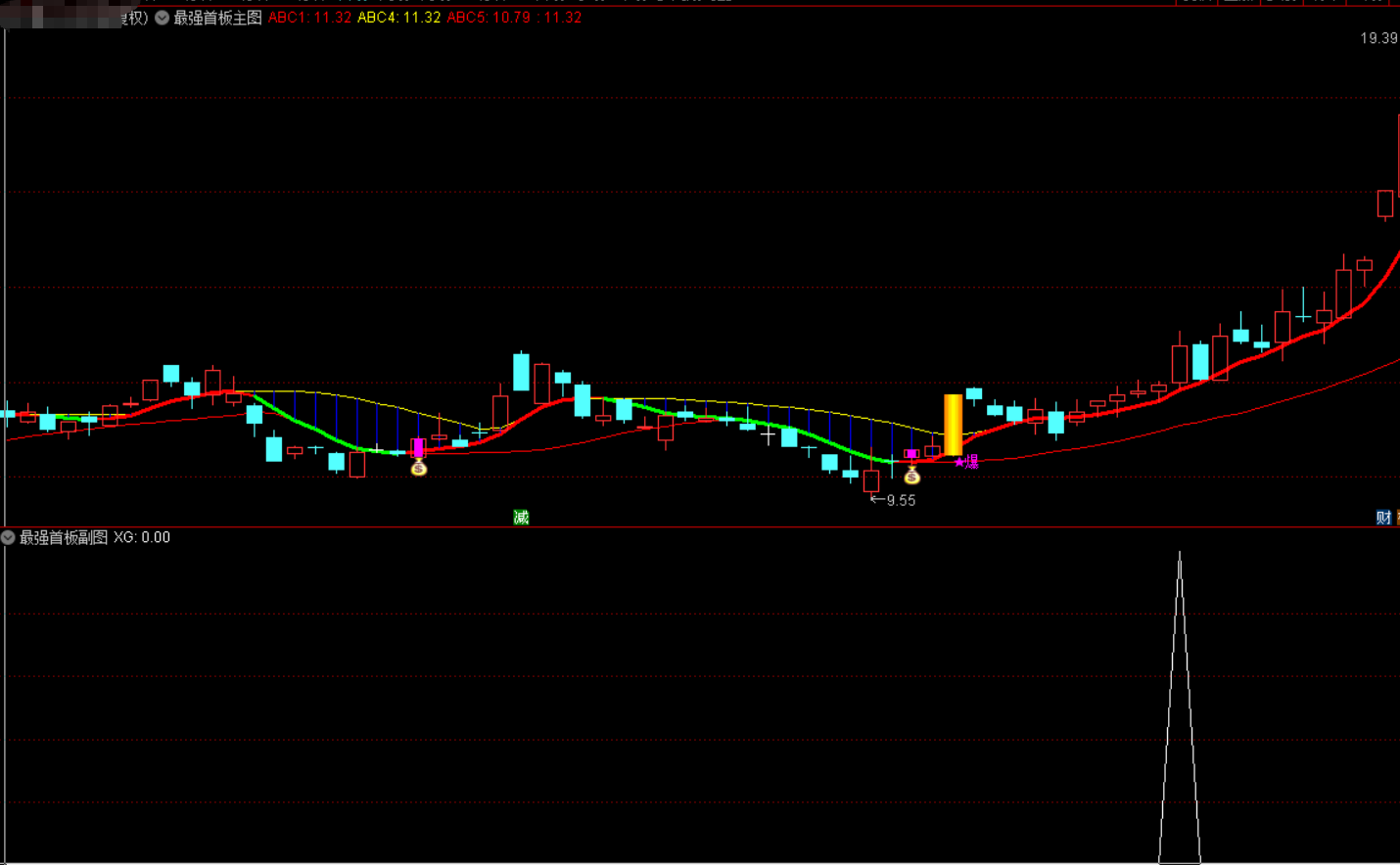Image resolution: width=1400 pixels, height=865 pixels.
Task: Click the XG: 0.00 value
Action: (x=142, y=537)
